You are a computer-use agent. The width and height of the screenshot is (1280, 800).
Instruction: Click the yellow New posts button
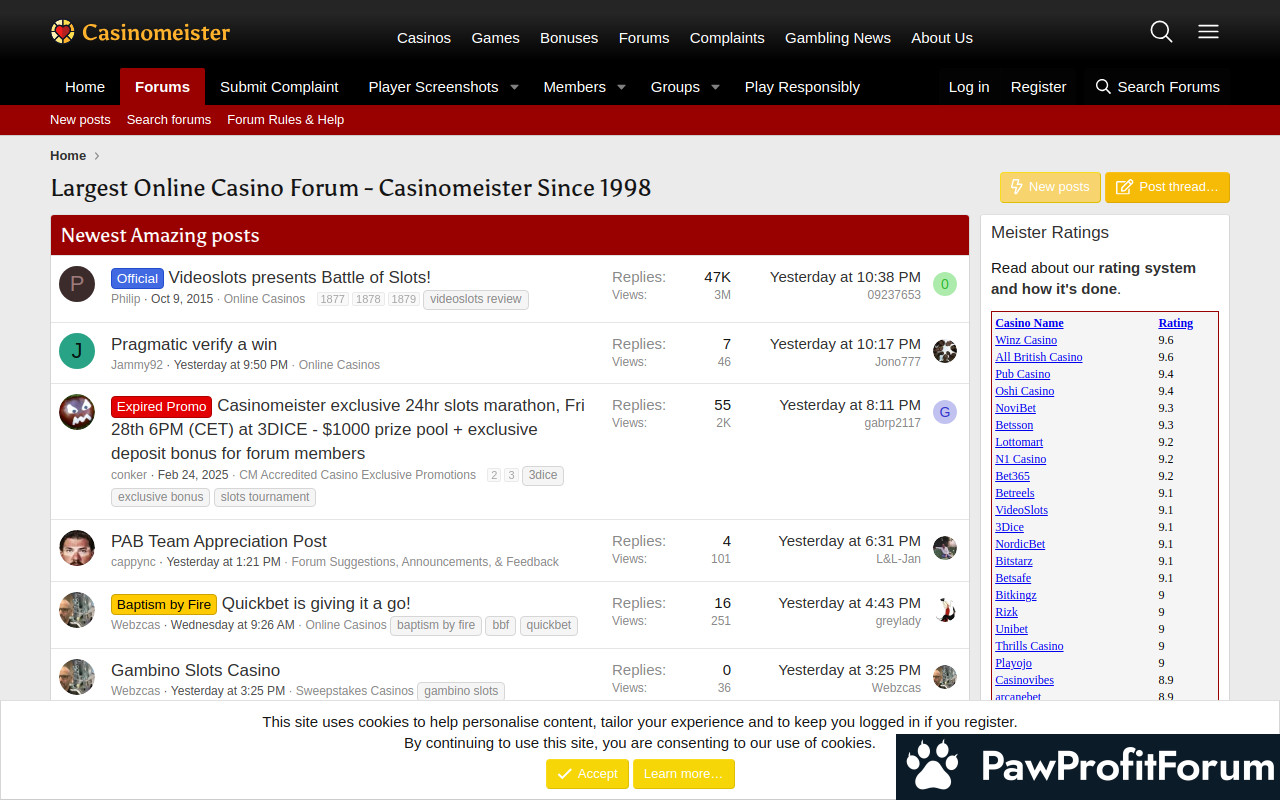(1050, 187)
